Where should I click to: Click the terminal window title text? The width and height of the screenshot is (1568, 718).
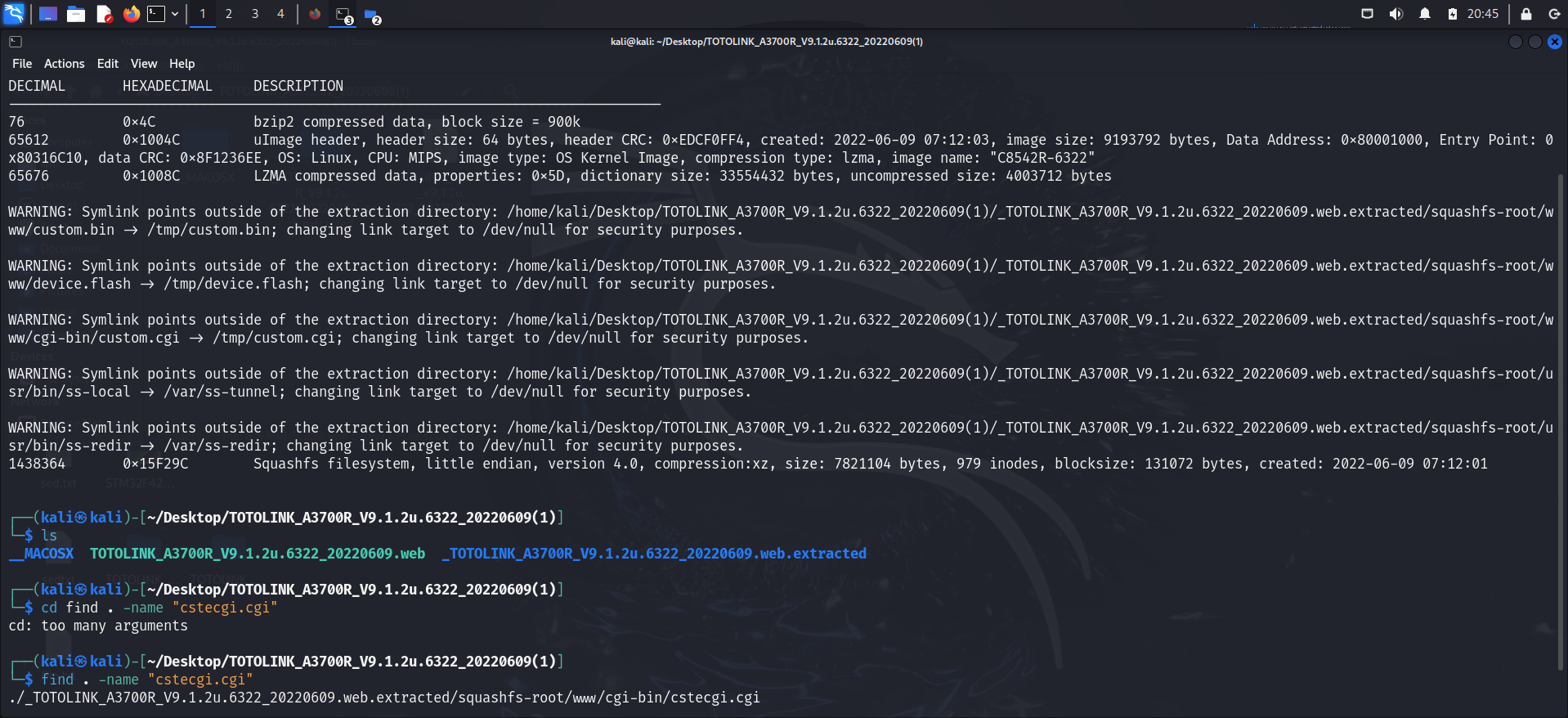[767, 42]
